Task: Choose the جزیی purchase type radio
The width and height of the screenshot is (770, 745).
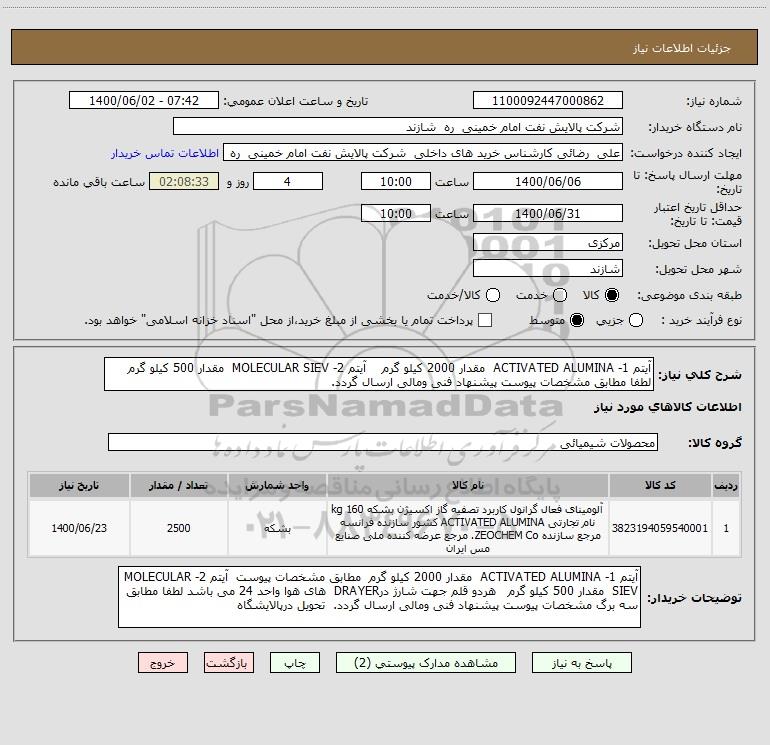Action: tap(636, 320)
